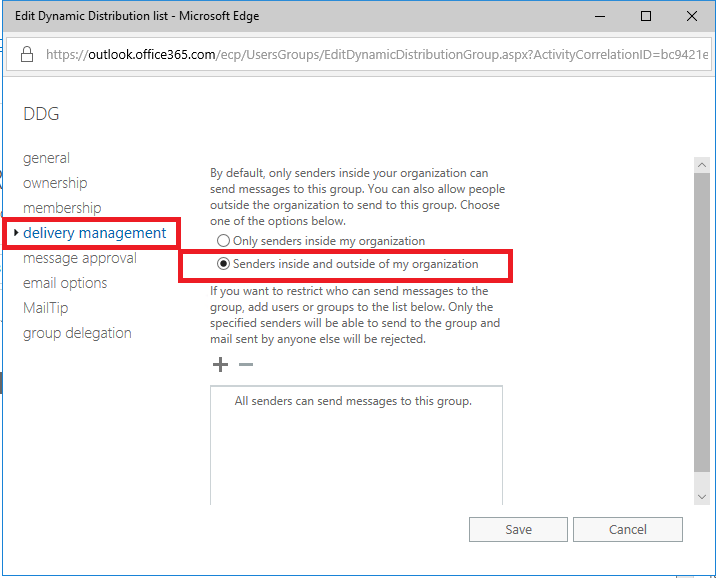The image size is (716, 578).
Task: Open the general section
Action: click(x=46, y=158)
